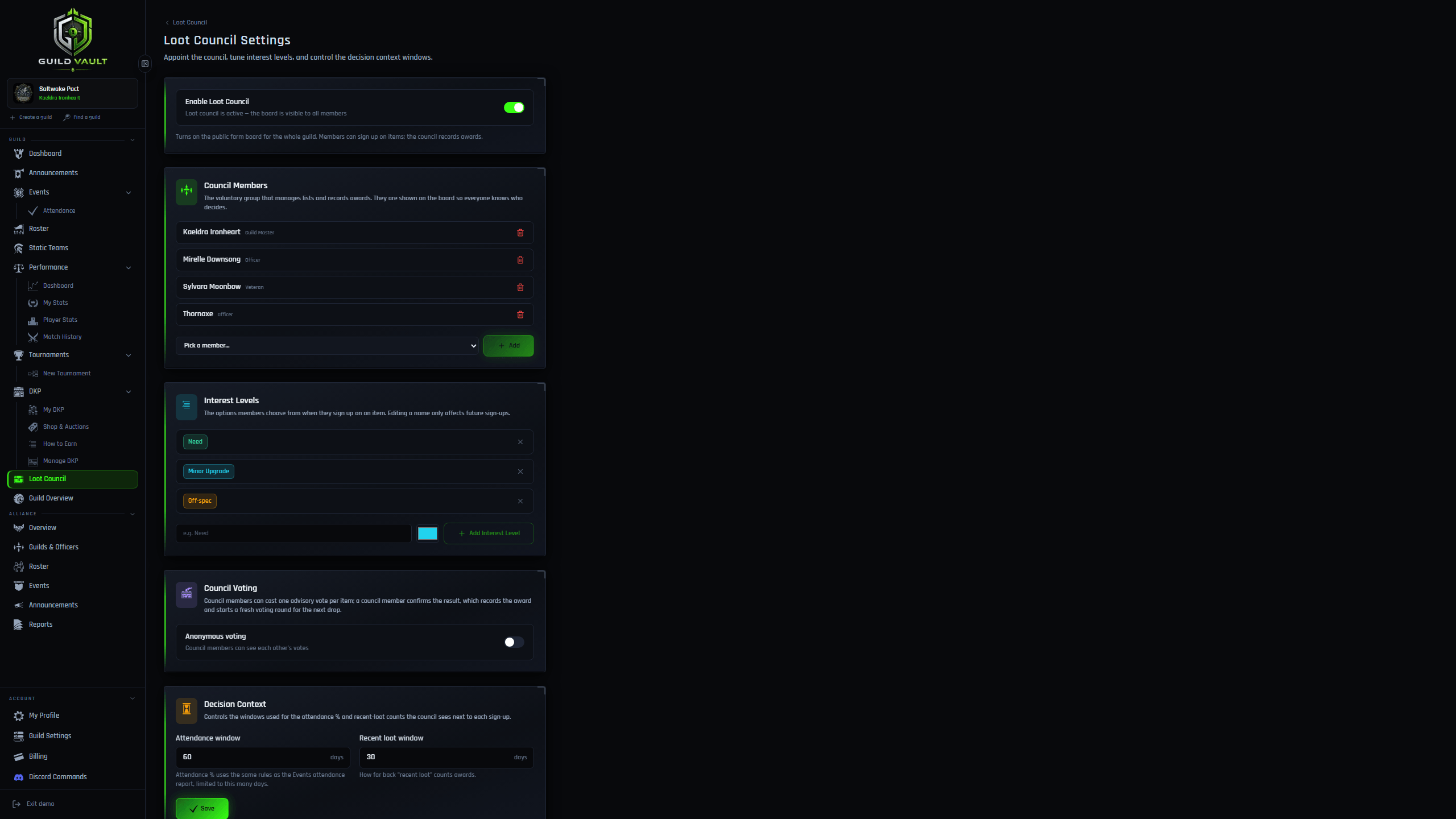
Task: Open Alliance Announcements page
Action: pos(72,605)
